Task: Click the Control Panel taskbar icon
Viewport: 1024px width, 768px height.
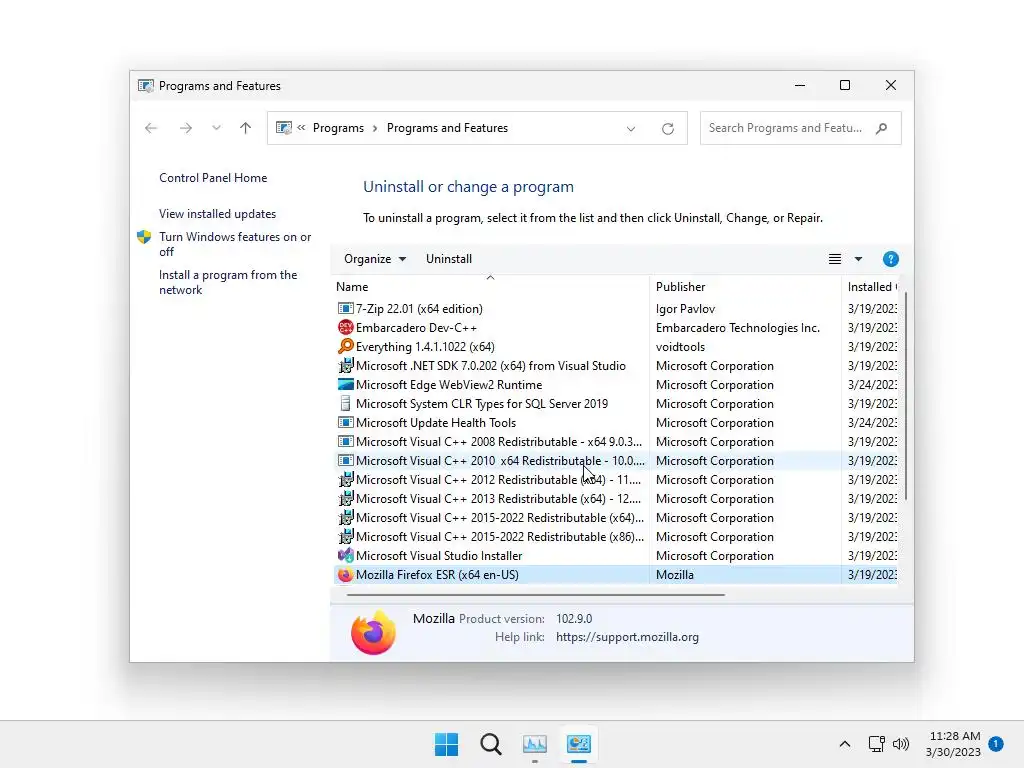Action: [x=579, y=744]
